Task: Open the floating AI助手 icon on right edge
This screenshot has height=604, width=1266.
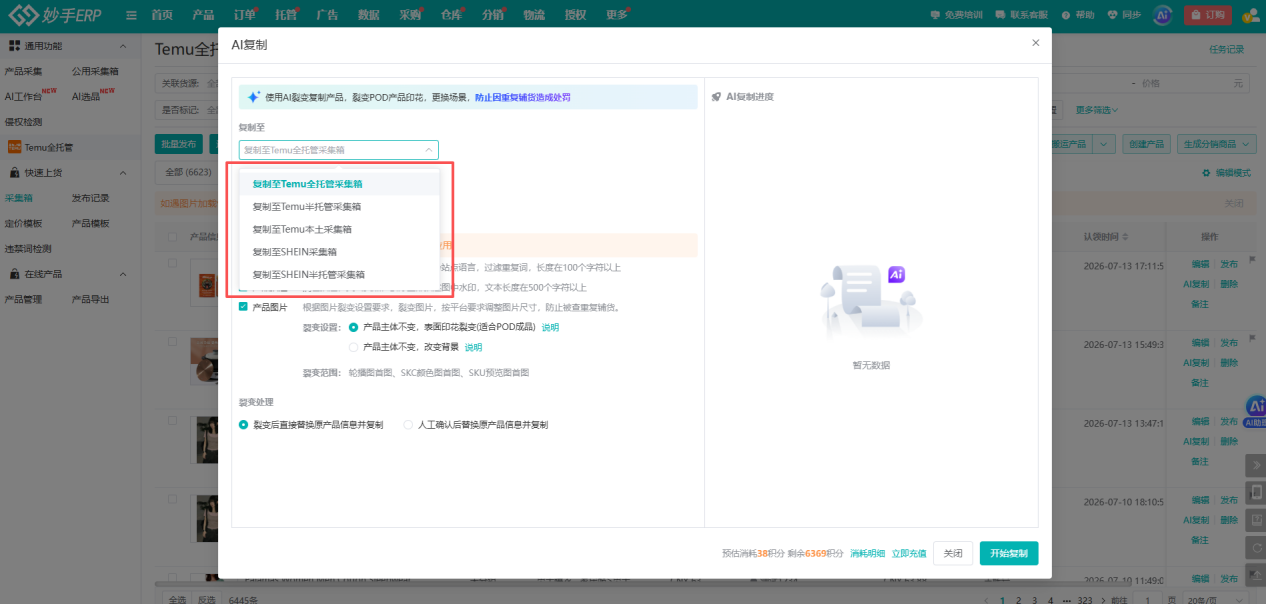Action: (1256, 410)
